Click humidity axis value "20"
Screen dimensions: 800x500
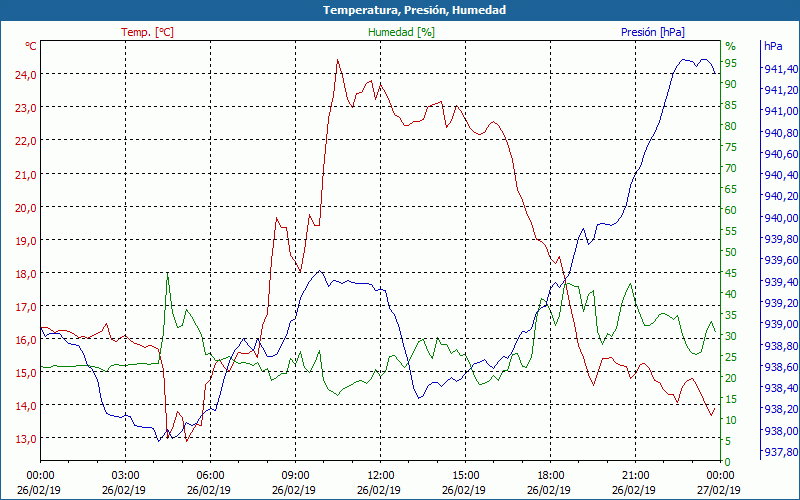731,378
